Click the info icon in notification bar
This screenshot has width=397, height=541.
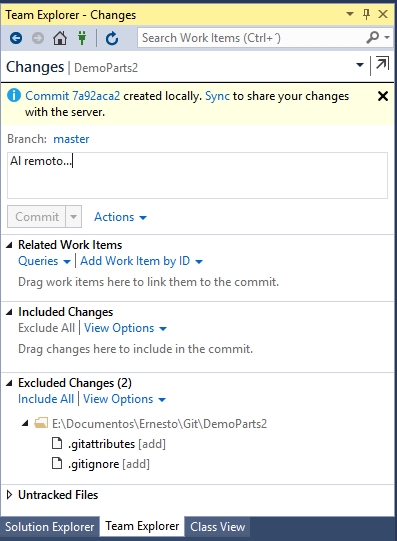tap(14, 95)
